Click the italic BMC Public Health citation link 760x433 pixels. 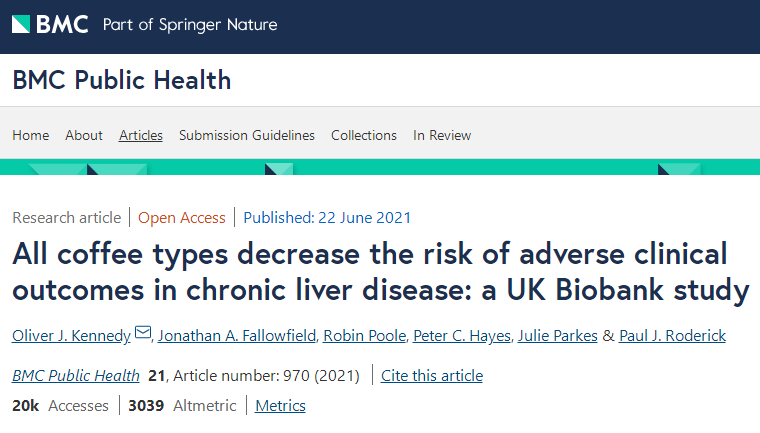[x=76, y=375]
